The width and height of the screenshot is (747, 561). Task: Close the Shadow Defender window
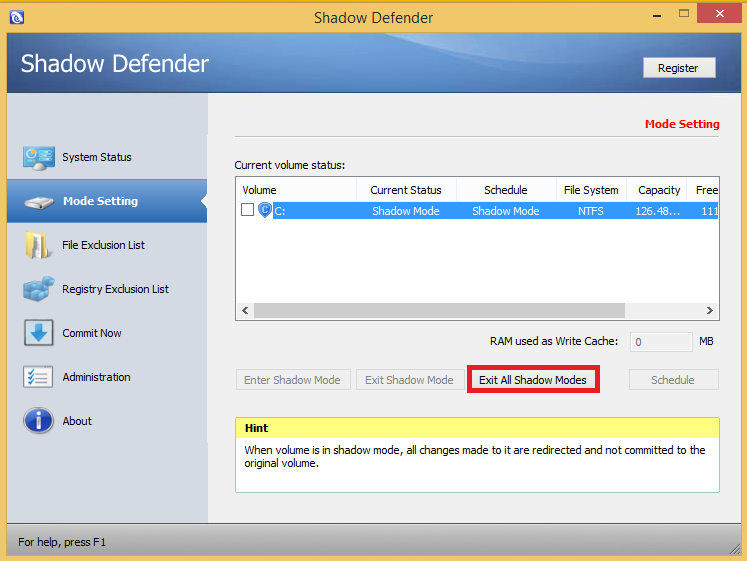click(719, 13)
